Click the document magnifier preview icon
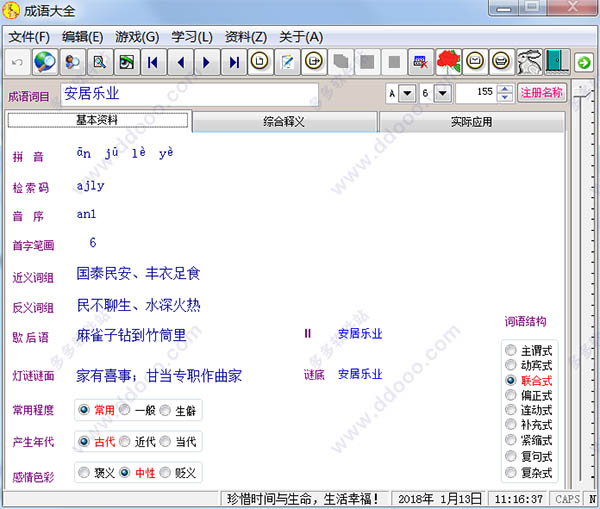Viewport: 600px width, 509px height. pyautogui.click(x=100, y=62)
